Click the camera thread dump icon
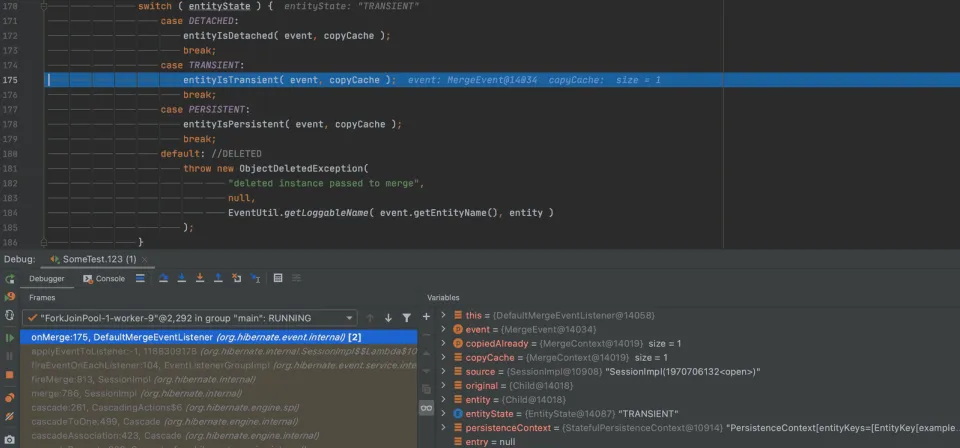 coord(10,439)
